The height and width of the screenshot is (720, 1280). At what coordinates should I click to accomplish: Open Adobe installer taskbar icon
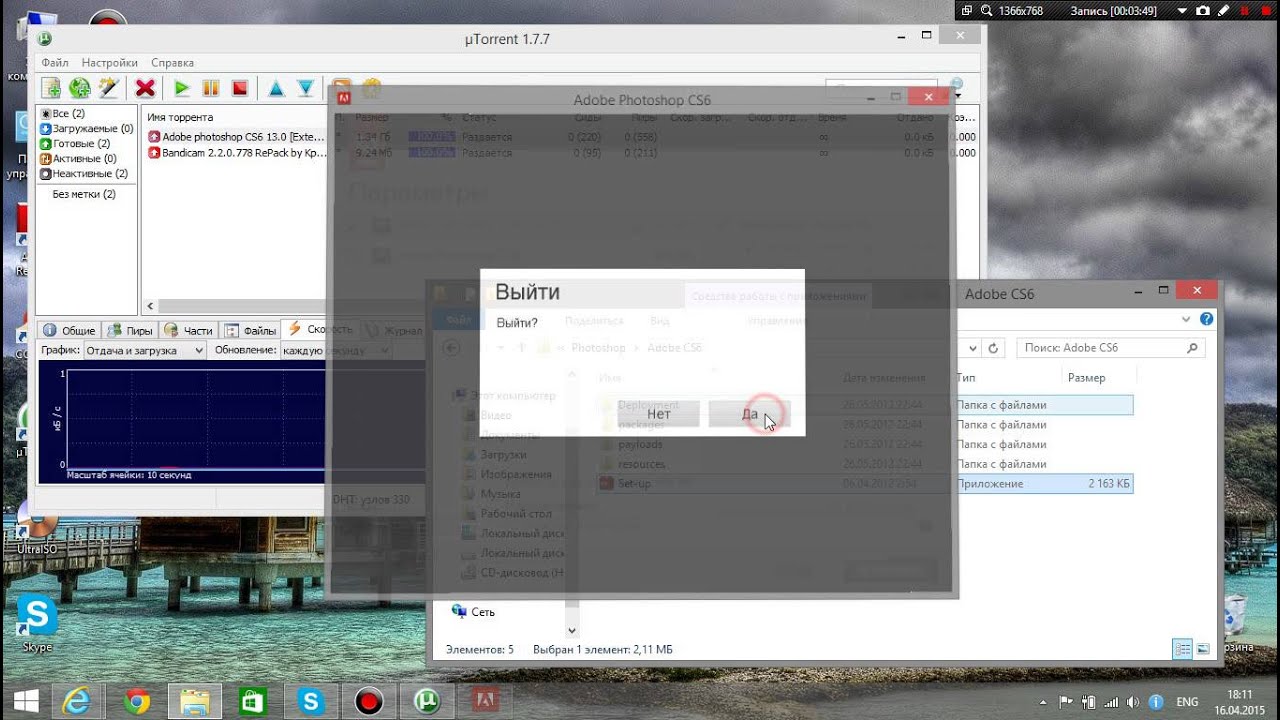point(485,701)
